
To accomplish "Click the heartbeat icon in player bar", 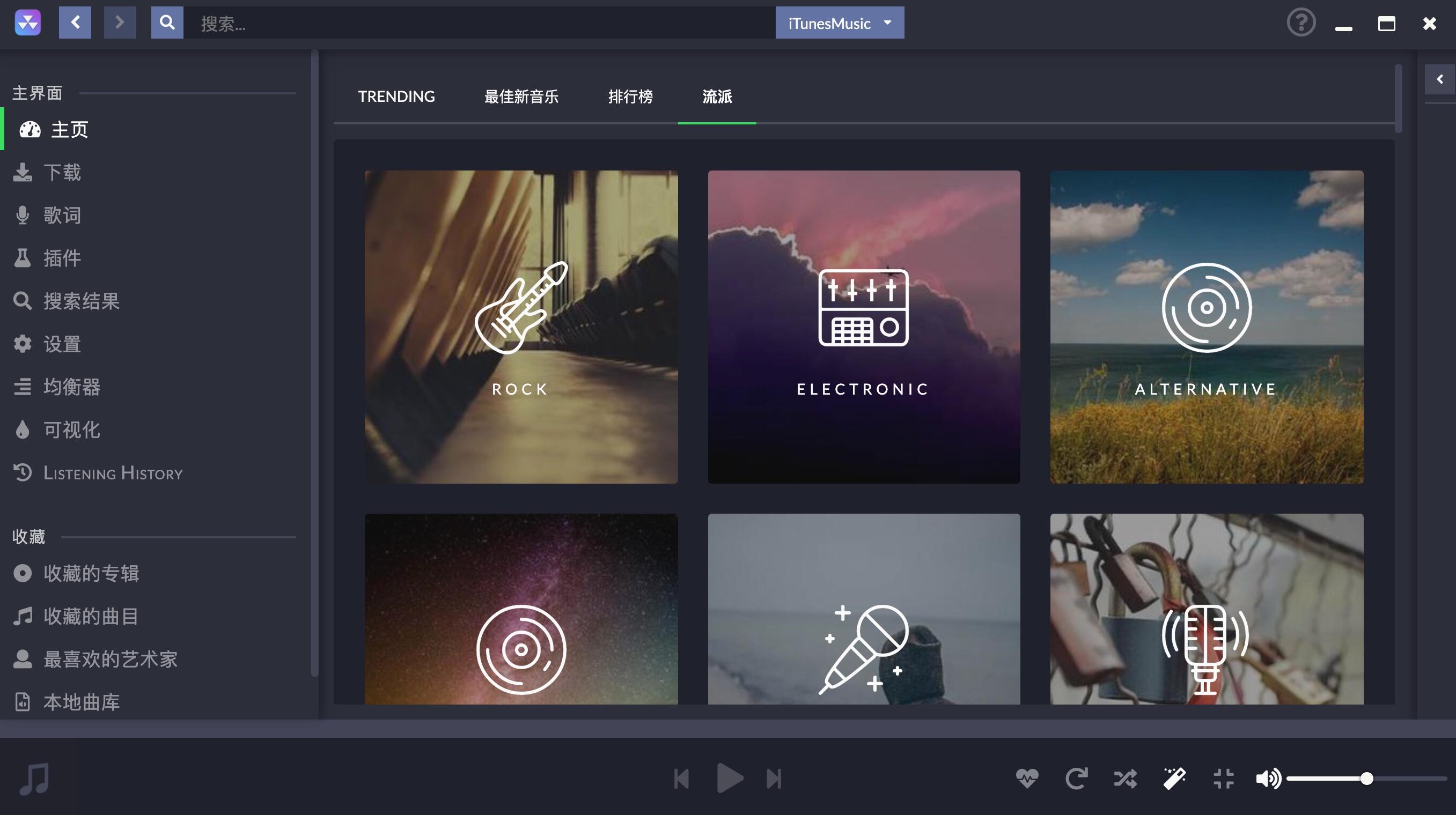I will [1026, 779].
